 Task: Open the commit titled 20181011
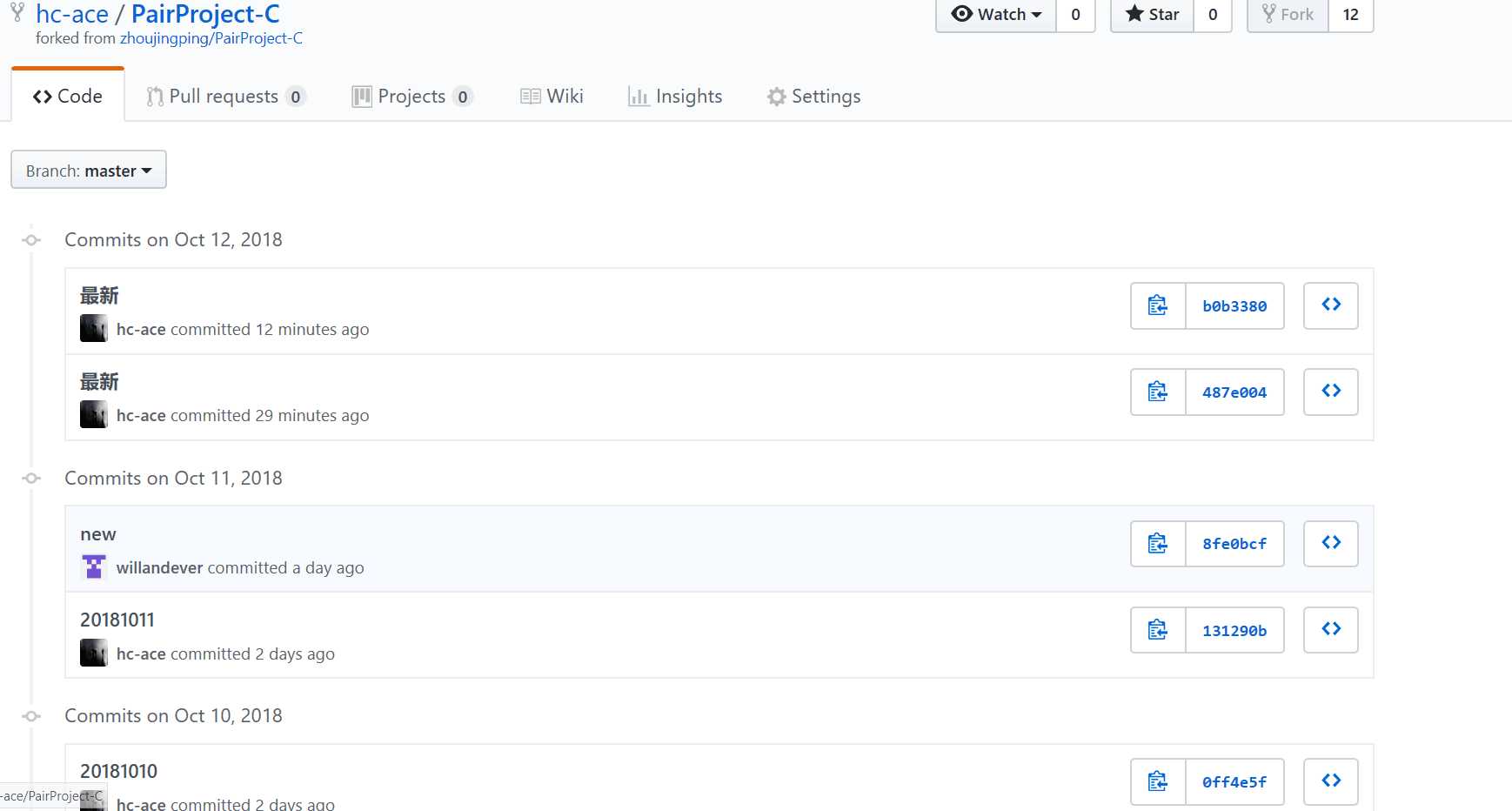point(117,620)
